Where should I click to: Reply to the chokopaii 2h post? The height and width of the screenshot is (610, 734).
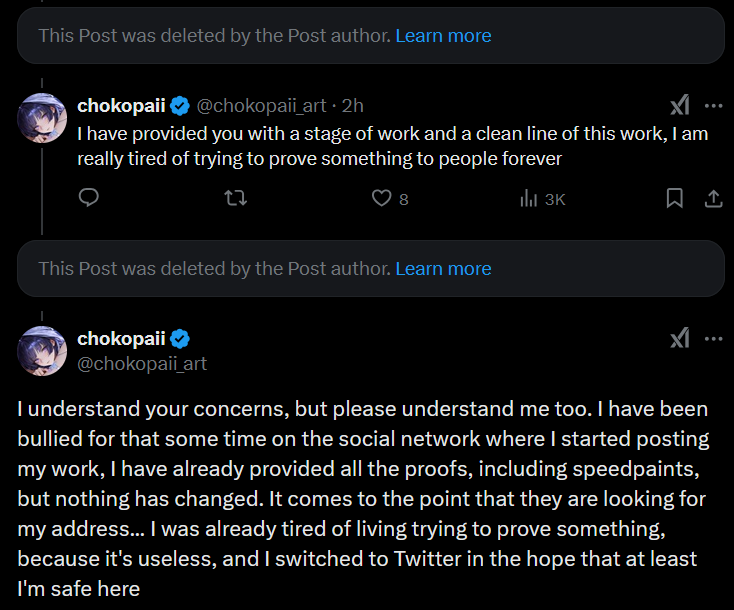[88, 199]
